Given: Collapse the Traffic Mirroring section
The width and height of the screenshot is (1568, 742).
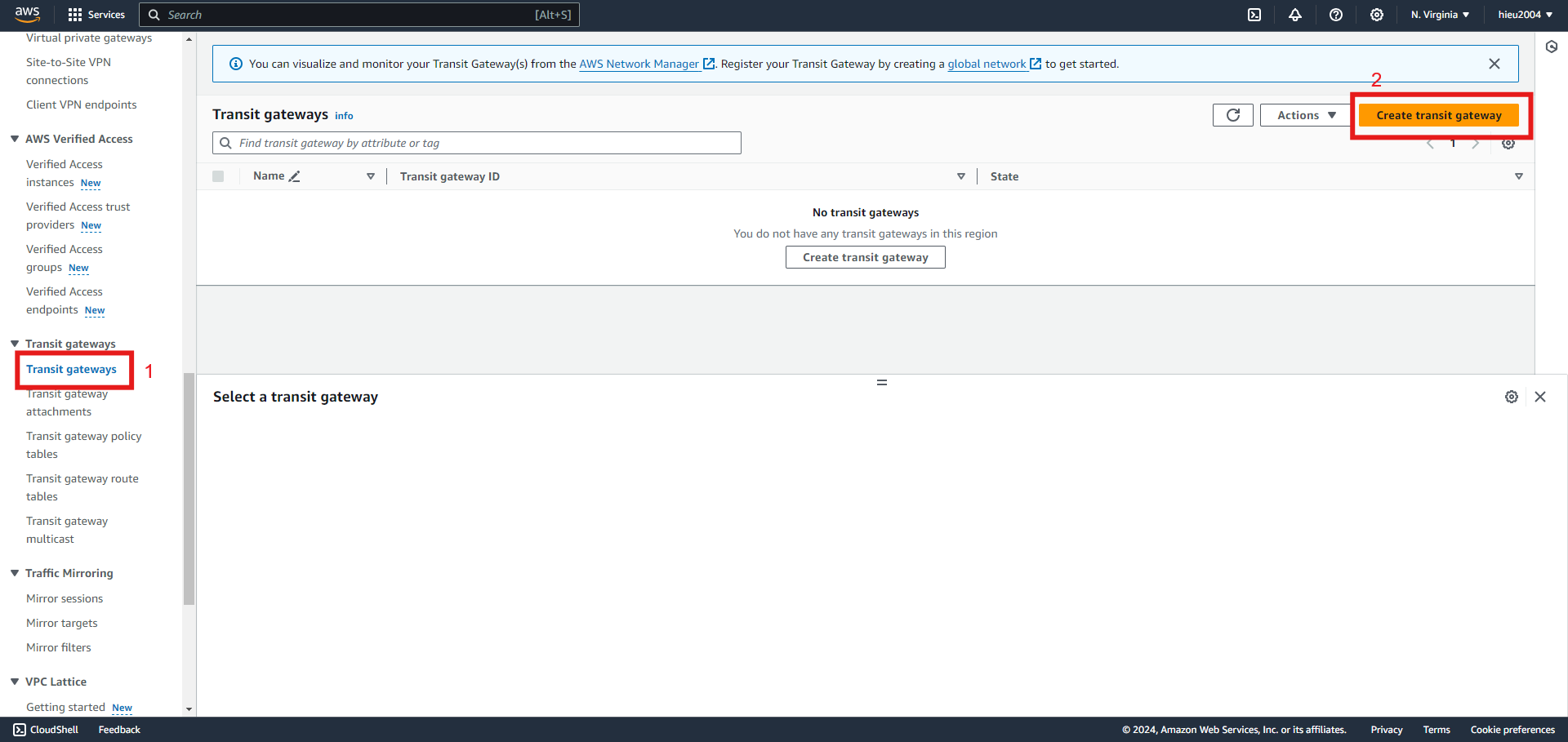Looking at the screenshot, I should click(x=15, y=573).
